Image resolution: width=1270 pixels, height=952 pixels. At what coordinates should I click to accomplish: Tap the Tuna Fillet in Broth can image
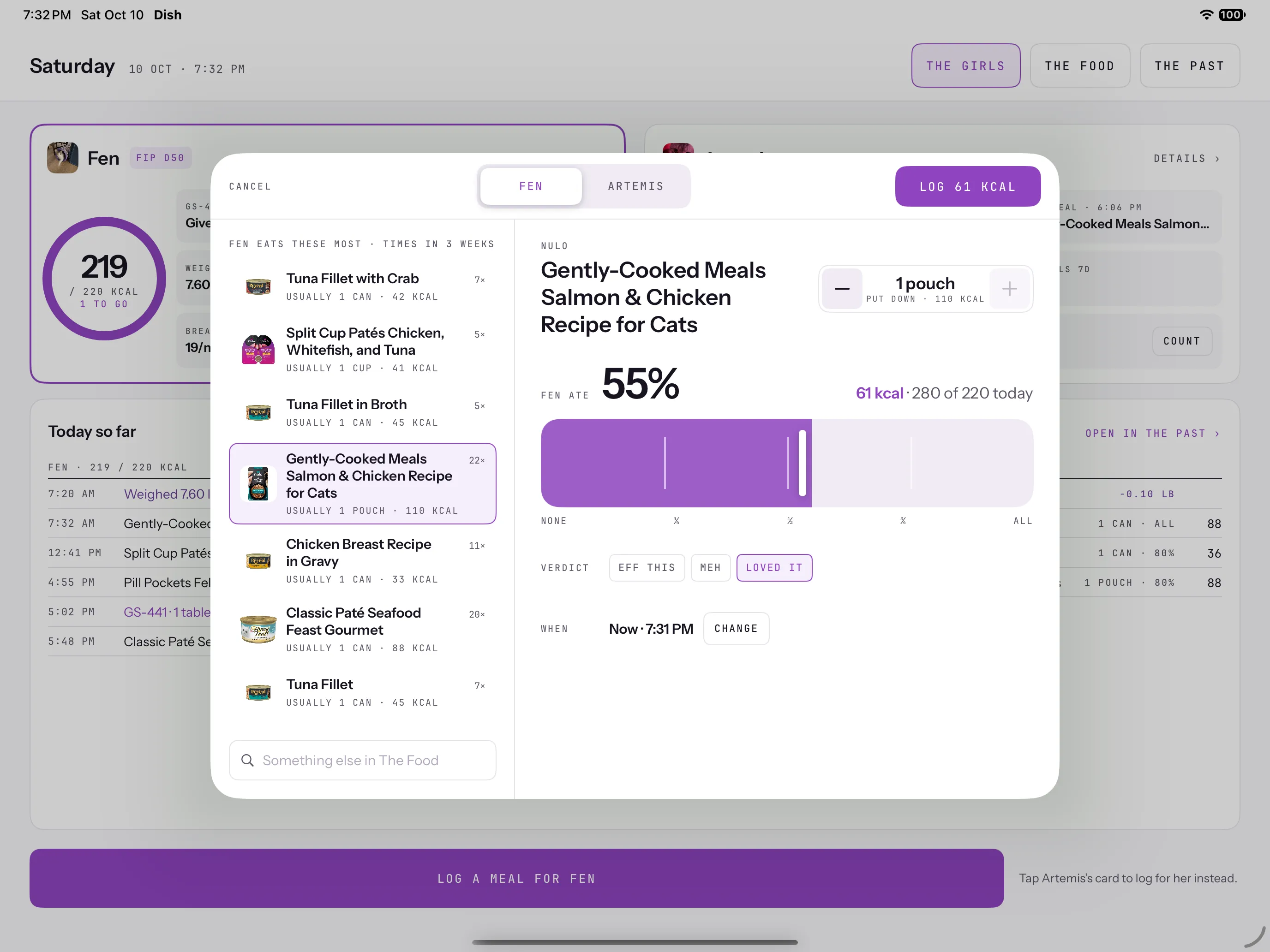coord(258,412)
